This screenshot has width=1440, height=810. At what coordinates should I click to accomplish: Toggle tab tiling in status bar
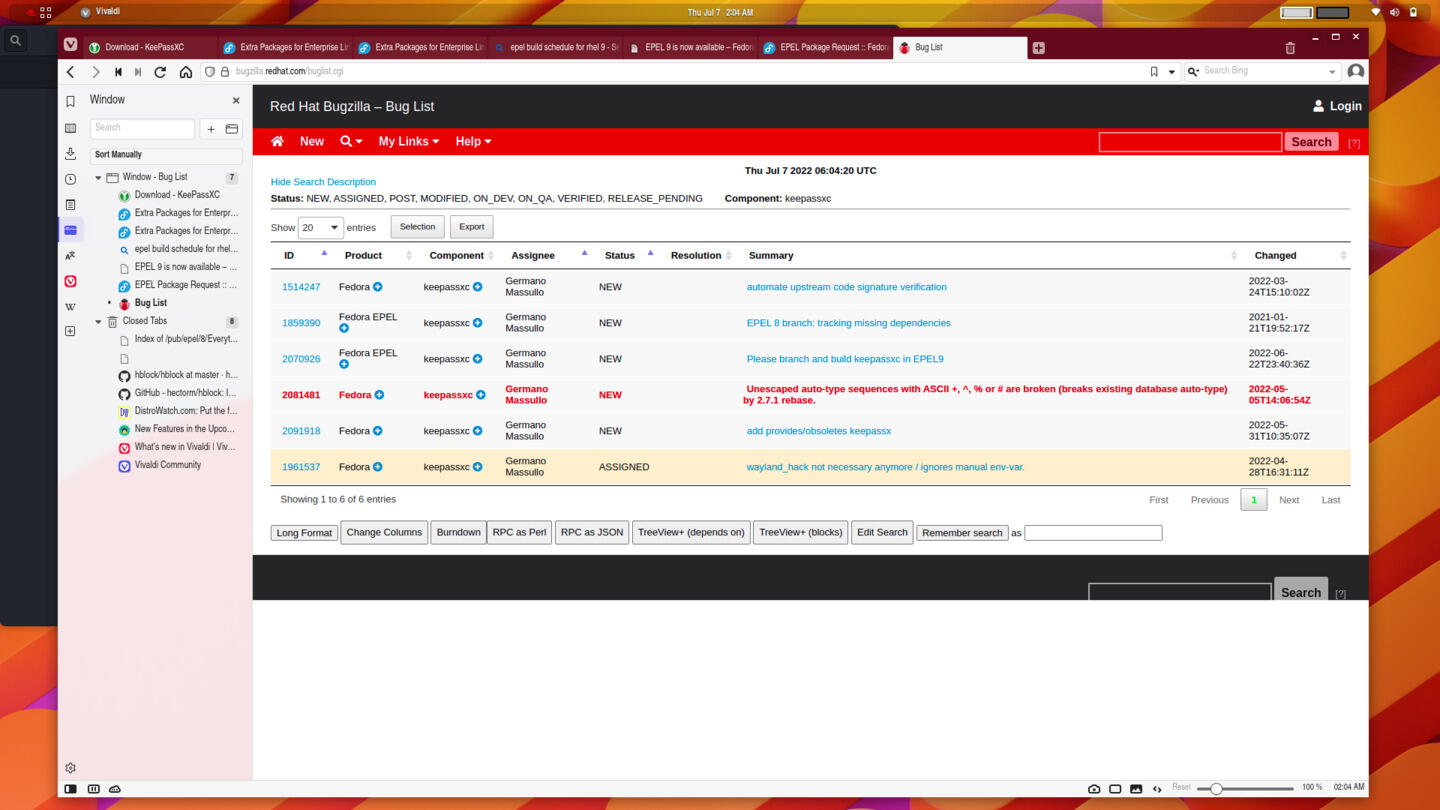[x=93, y=788]
